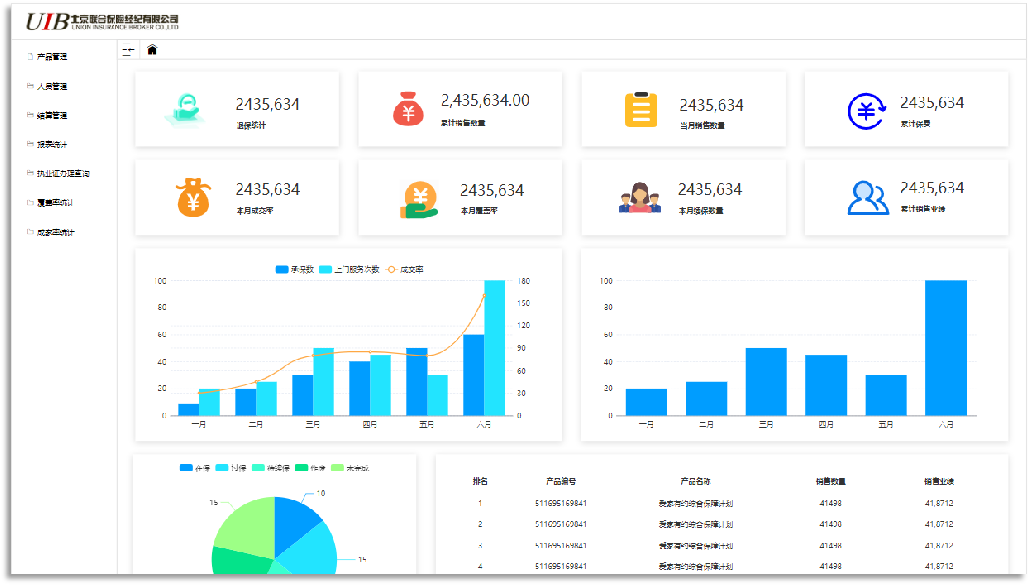Viewport: 1031px width, 585px height.
Task: Click the 一月 bar in right bar chart
Action: click(646, 402)
